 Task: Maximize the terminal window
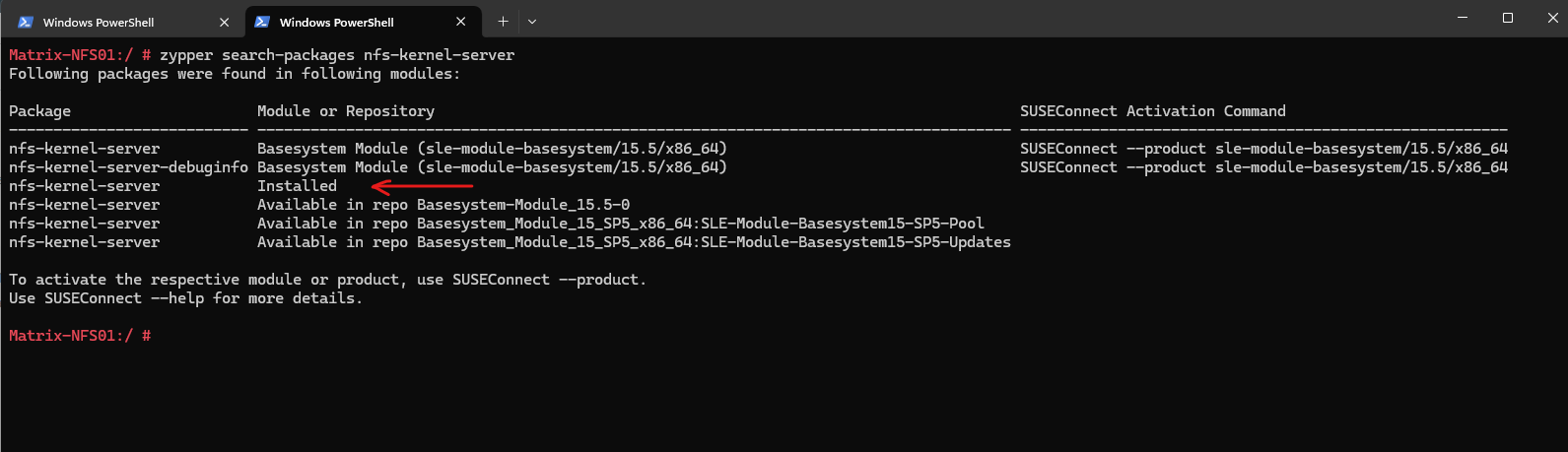(1507, 18)
